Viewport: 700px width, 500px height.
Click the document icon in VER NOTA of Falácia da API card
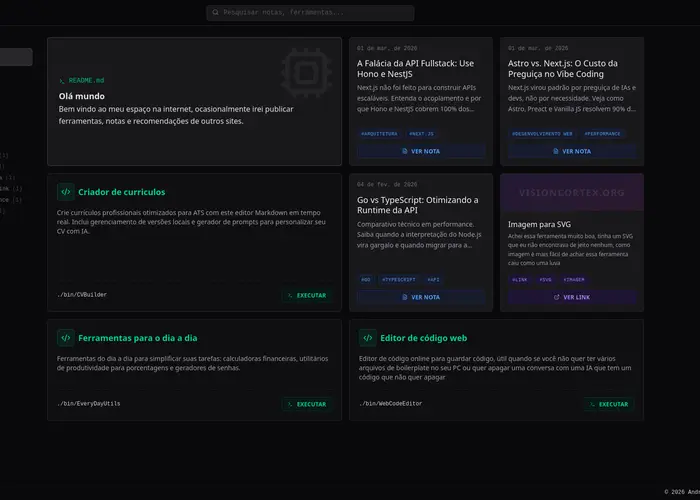click(x=404, y=151)
